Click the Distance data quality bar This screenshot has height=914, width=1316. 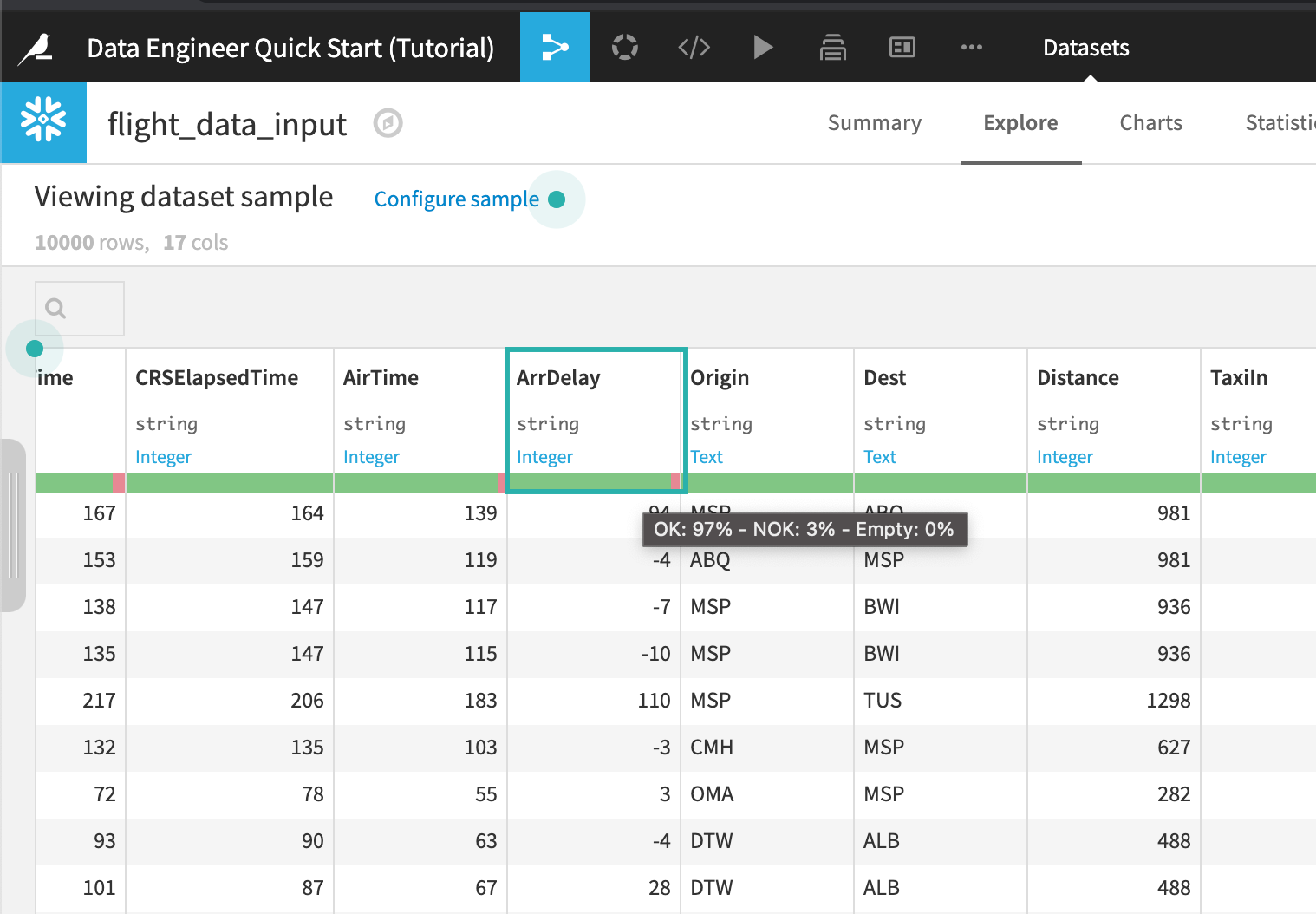[1114, 482]
